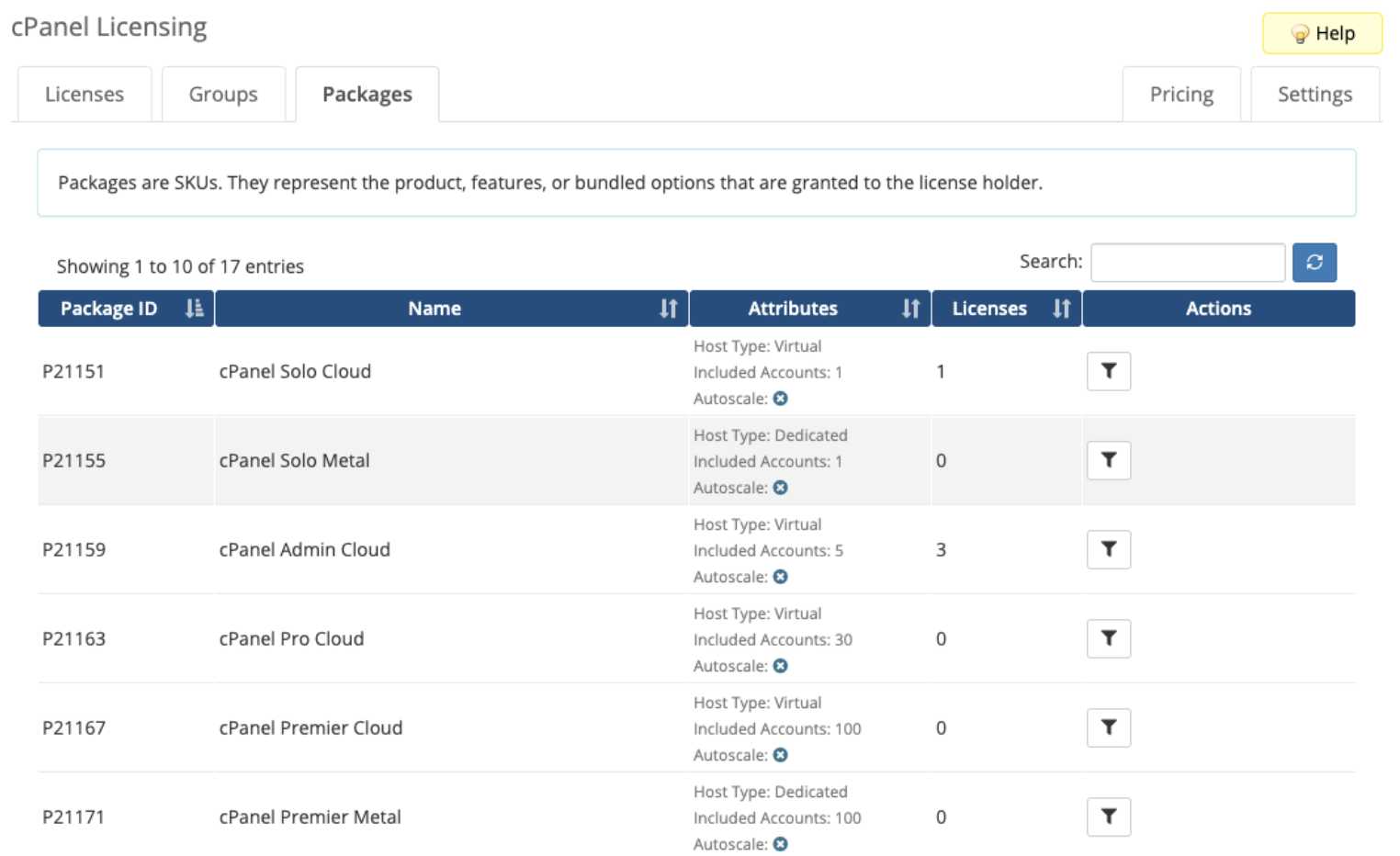Click 'Included Accounts: 5' in the Admin Cloud row
Viewport: 1400px width, 856px height.
[768, 550]
